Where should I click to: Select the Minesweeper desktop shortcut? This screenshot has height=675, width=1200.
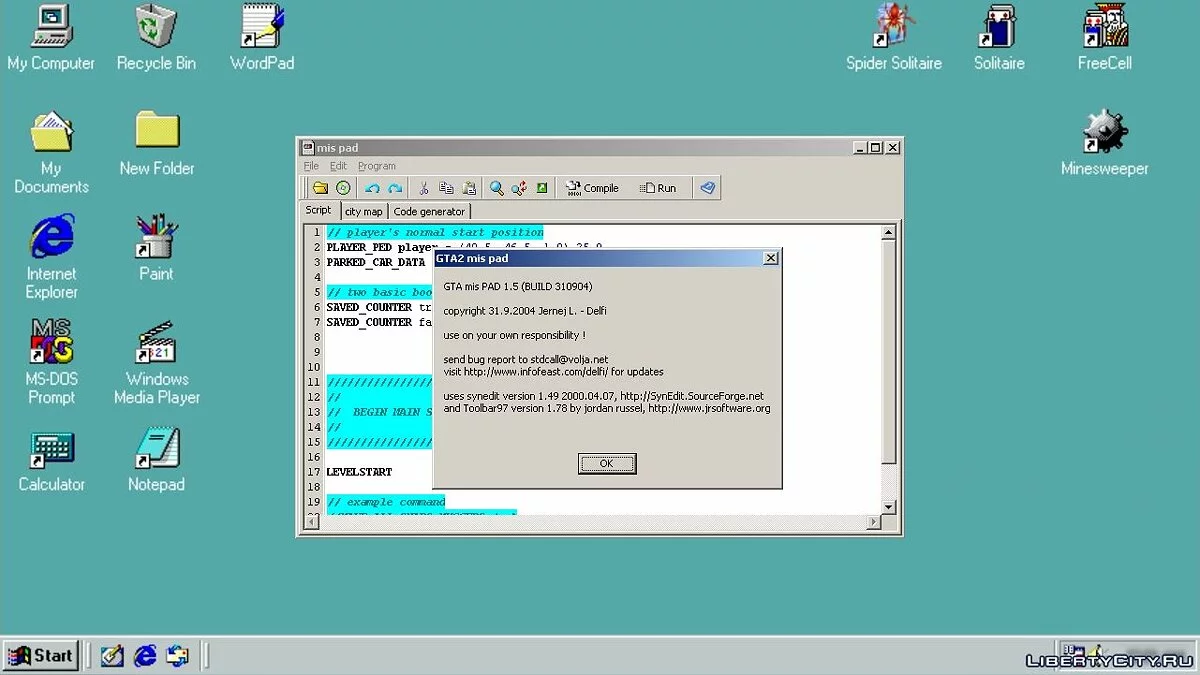click(1105, 143)
